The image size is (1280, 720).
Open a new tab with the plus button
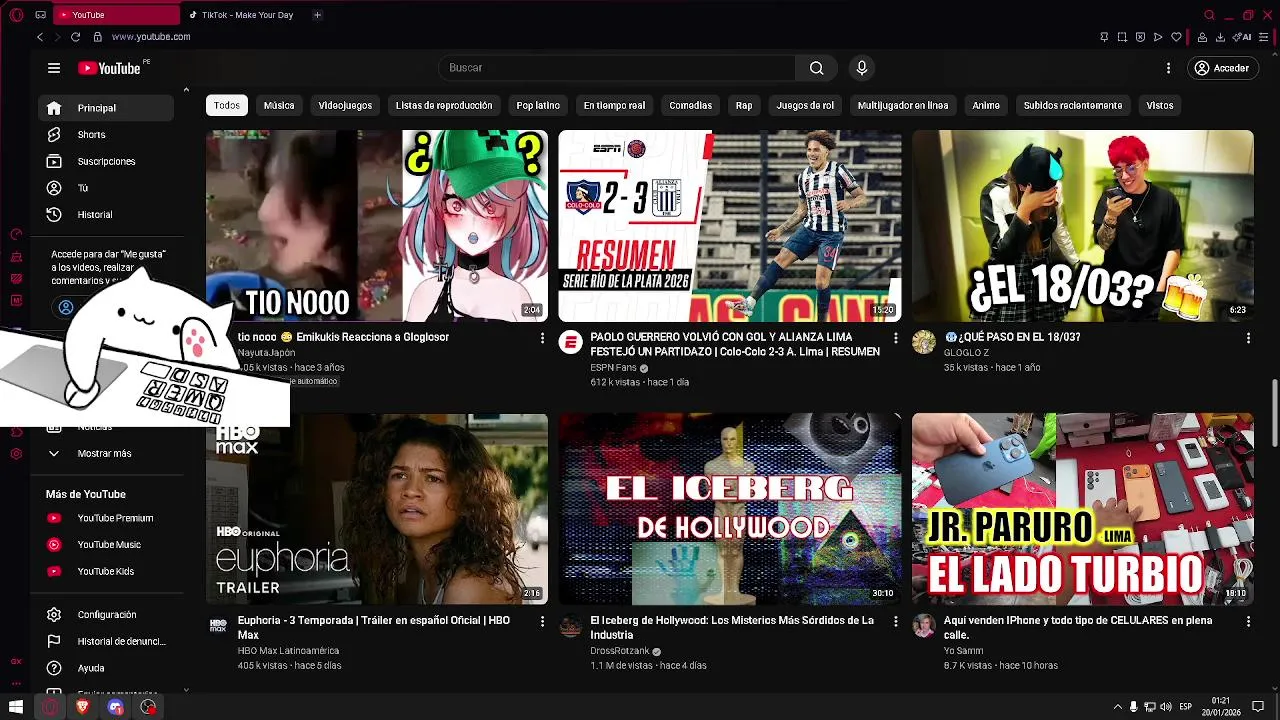pyautogui.click(x=317, y=15)
